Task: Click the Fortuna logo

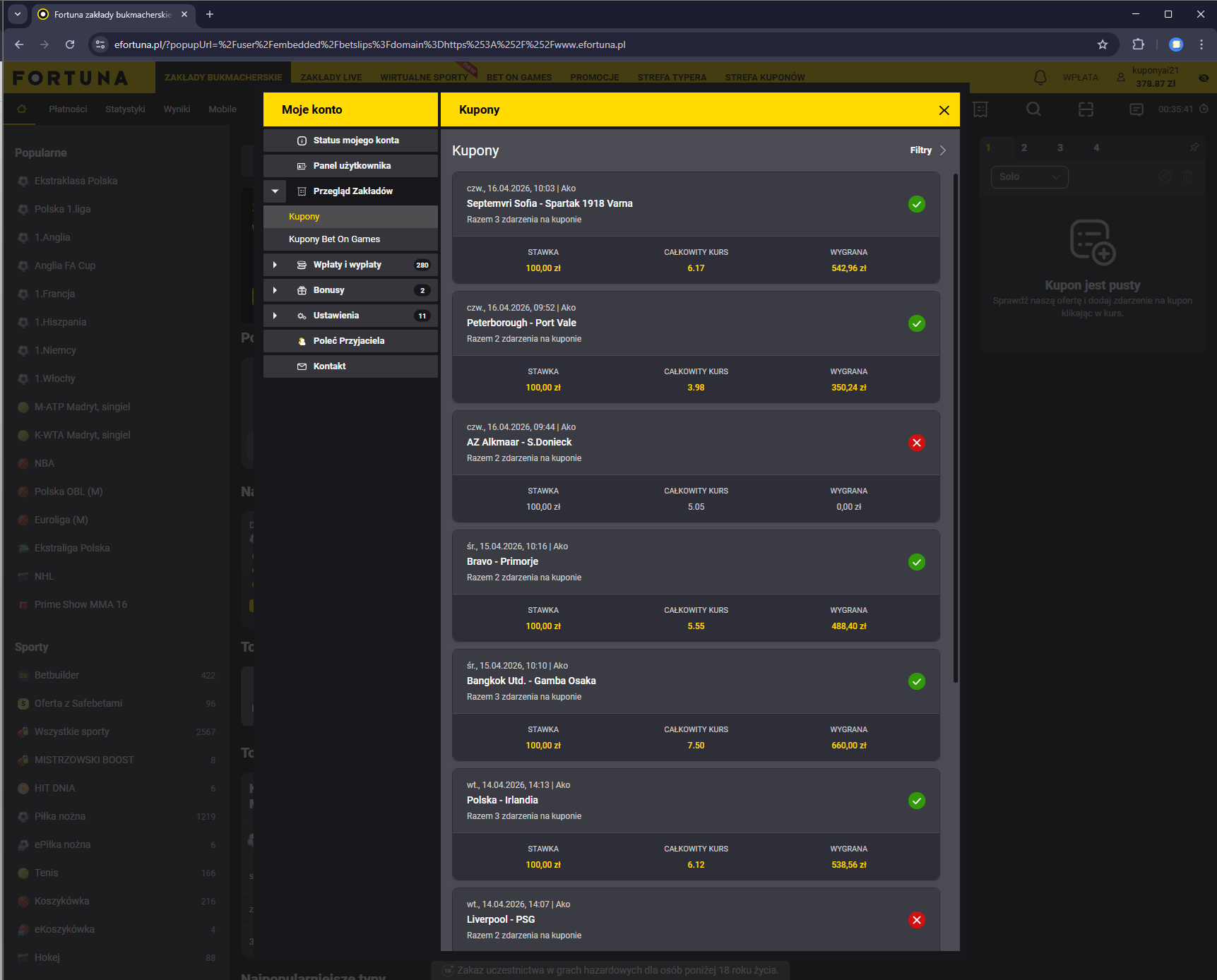Action: click(71, 78)
